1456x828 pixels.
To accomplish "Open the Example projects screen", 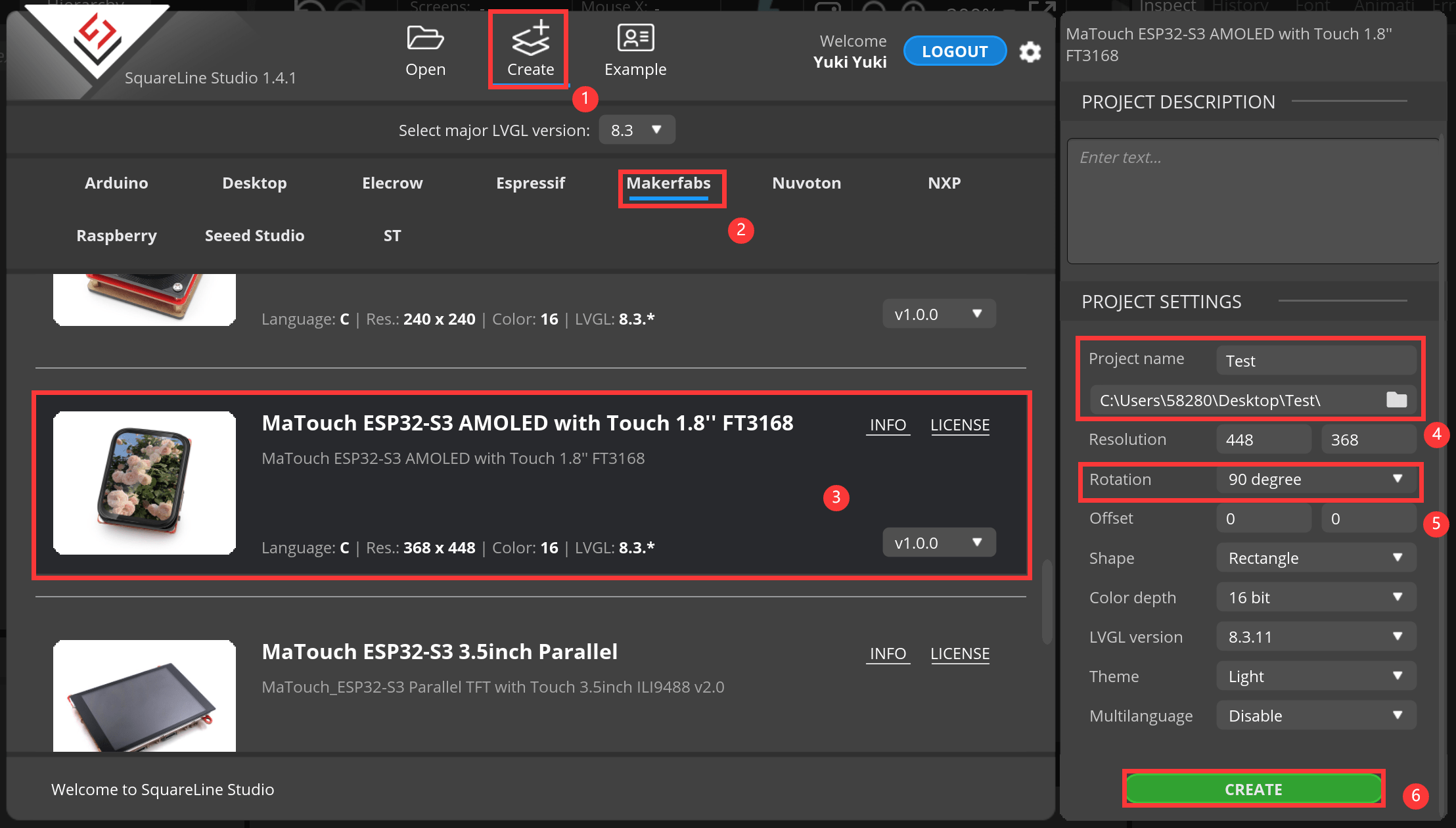I will 635,39.
